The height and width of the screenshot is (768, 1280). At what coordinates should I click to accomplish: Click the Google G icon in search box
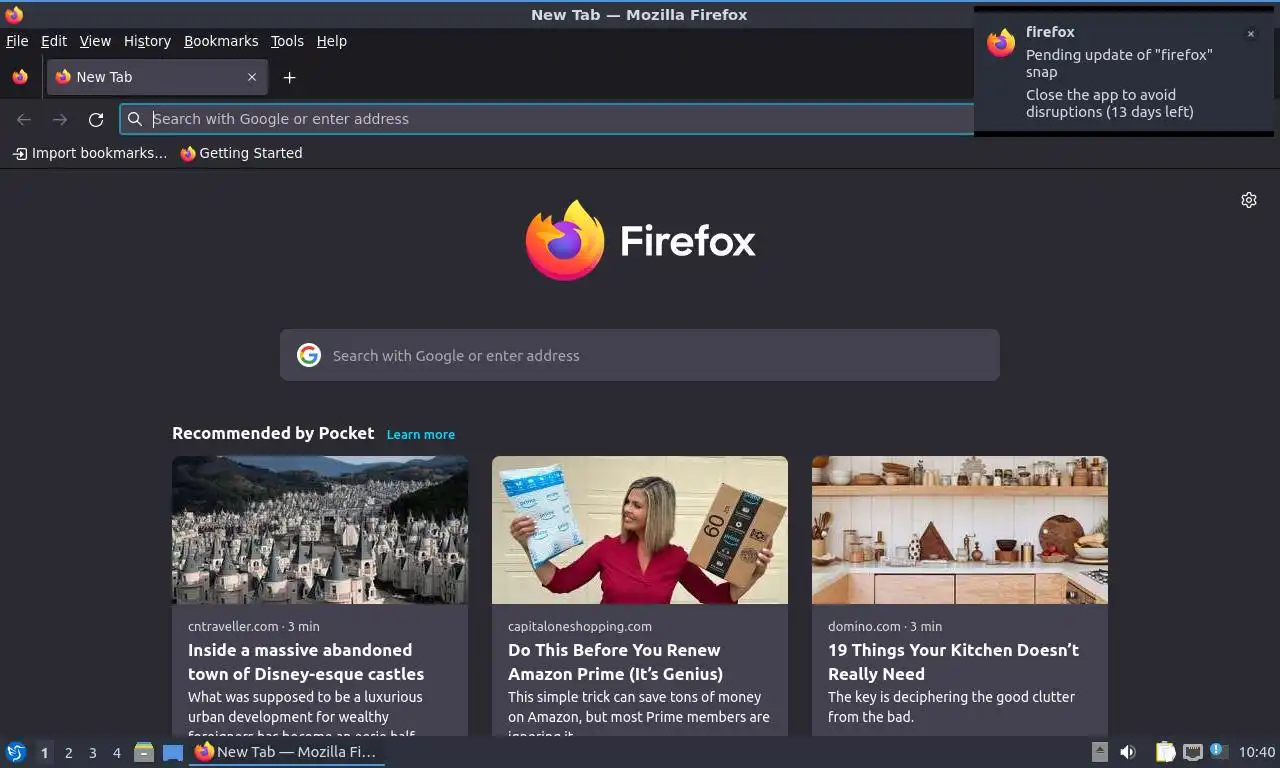pyautogui.click(x=309, y=355)
